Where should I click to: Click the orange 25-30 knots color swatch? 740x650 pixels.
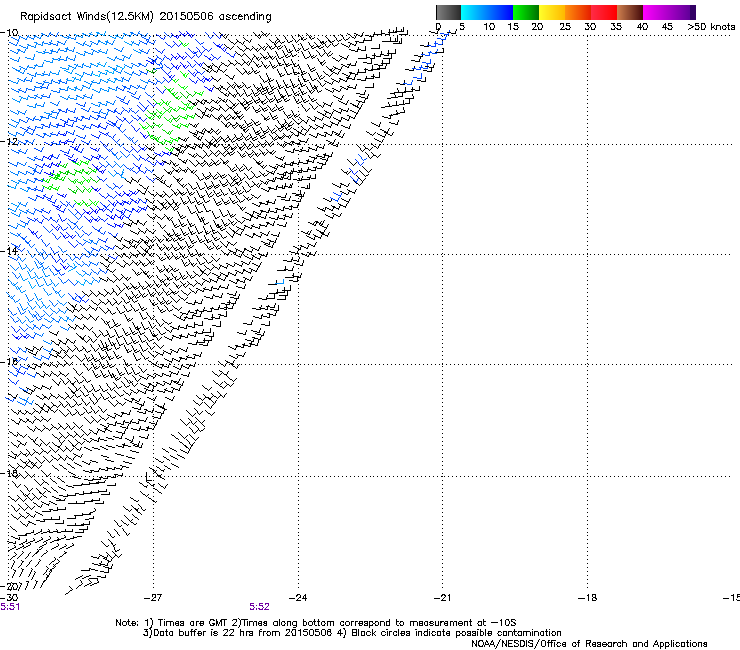[578, 12]
